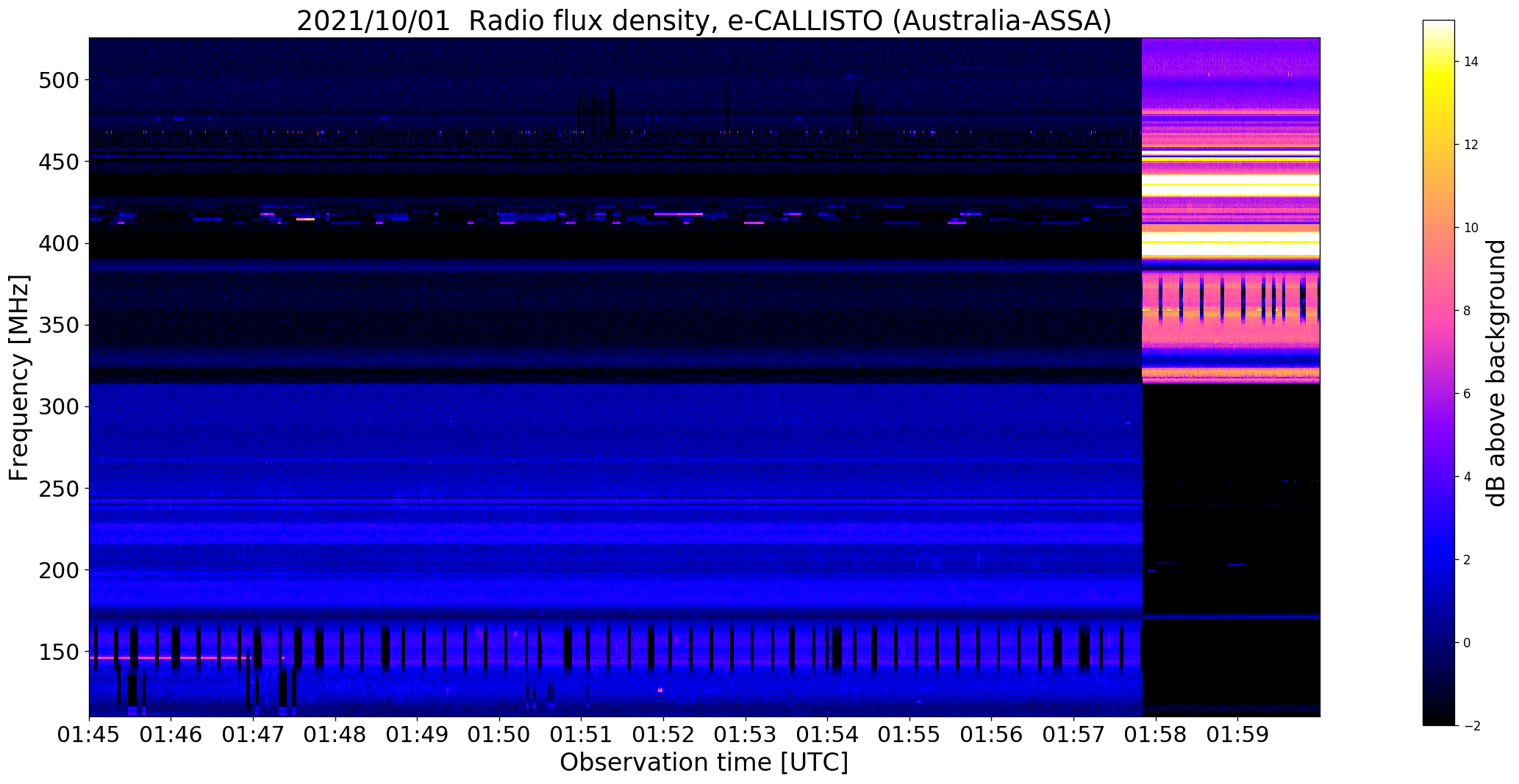Click the 01:48 time tick label

335,735
